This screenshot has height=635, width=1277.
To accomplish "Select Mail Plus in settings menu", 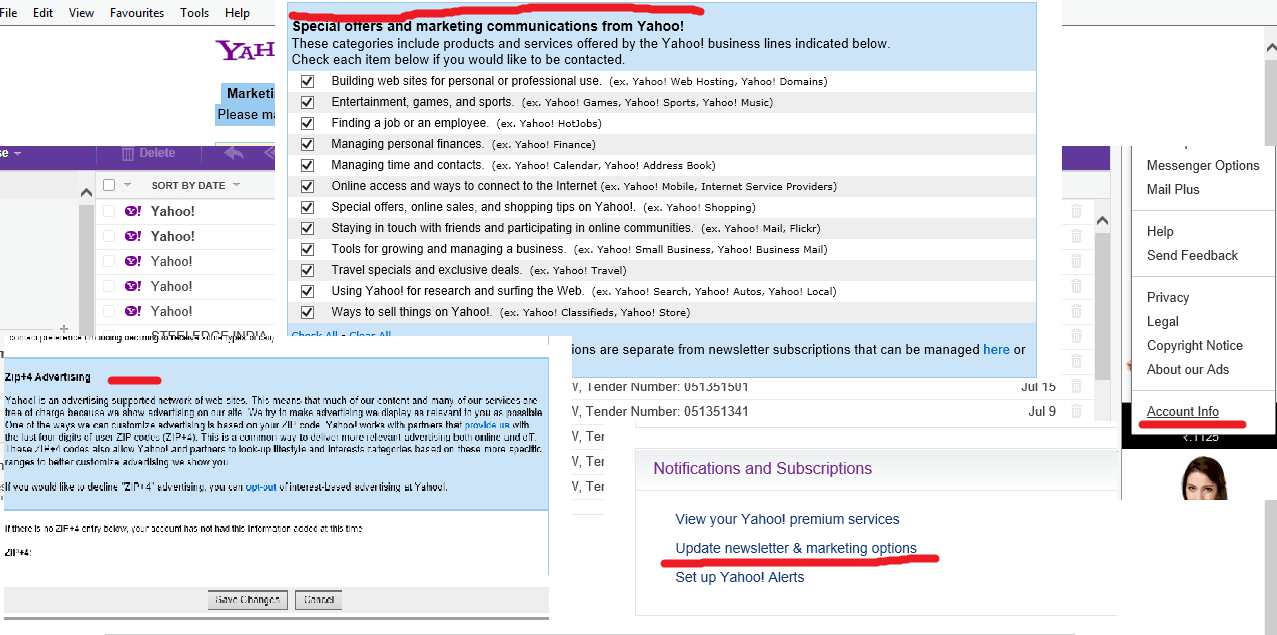I will click(1173, 189).
